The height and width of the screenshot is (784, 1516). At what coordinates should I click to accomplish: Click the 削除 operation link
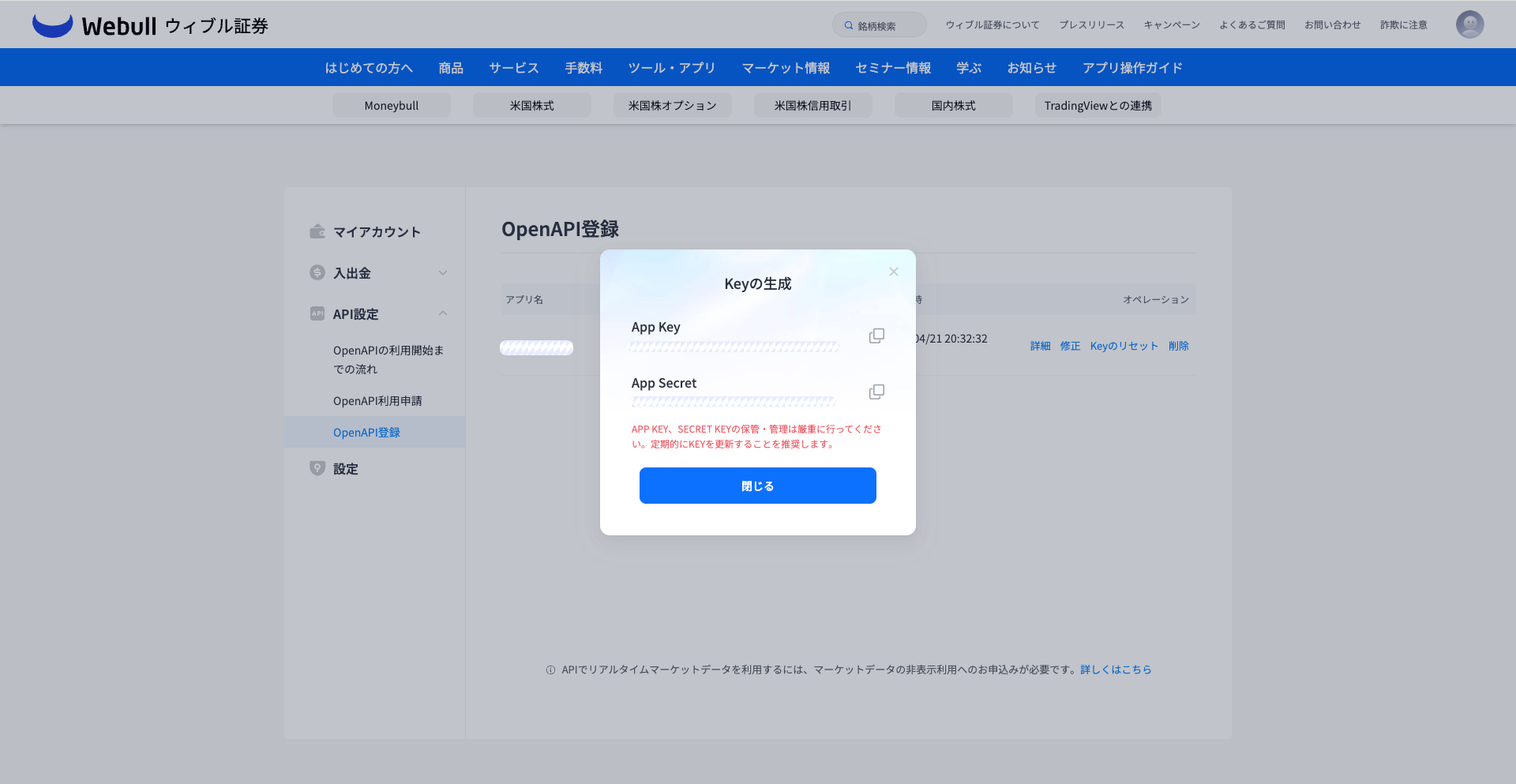click(1178, 346)
